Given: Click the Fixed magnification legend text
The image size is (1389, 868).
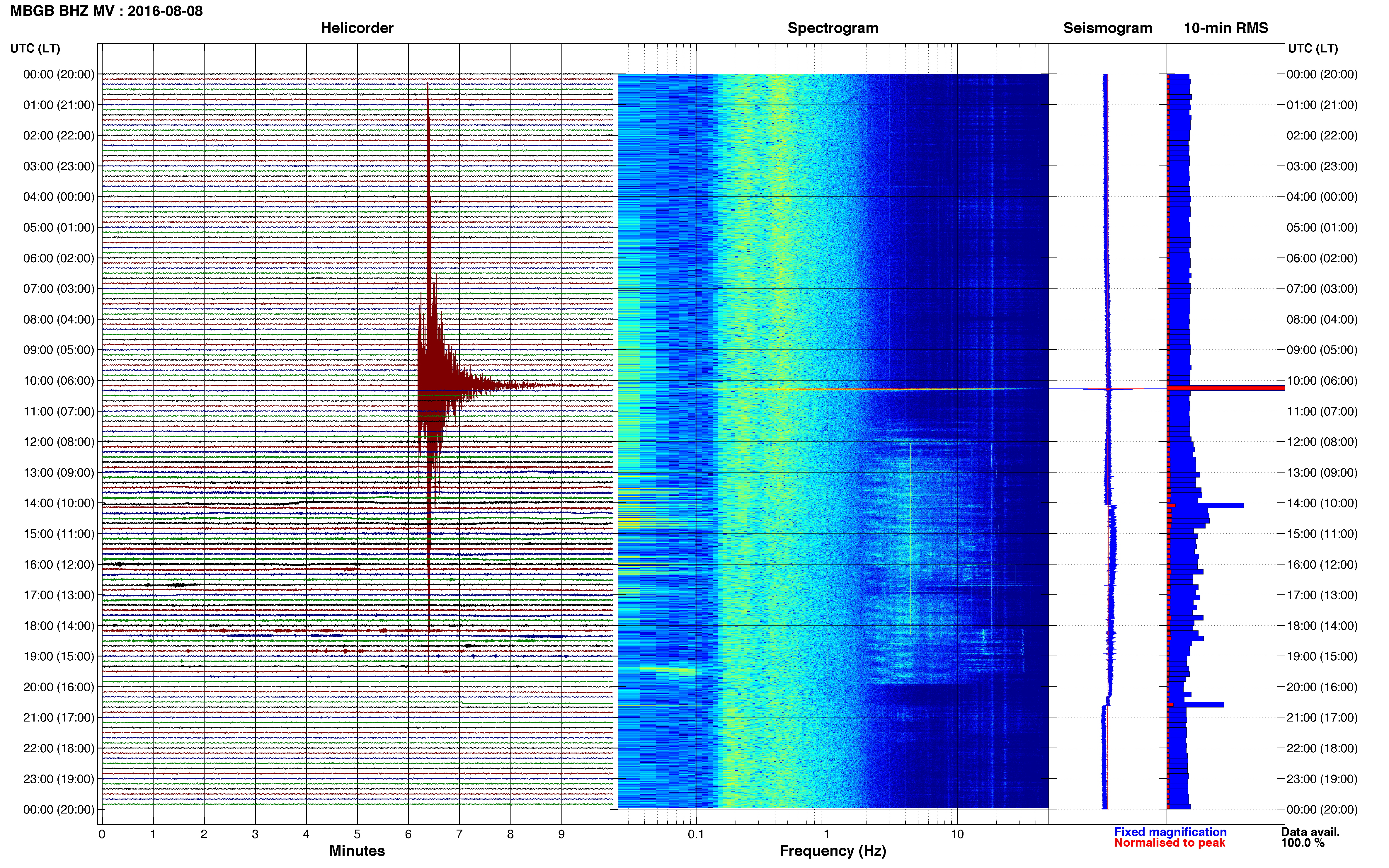Looking at the screenshot, I should tap(1170, 832).
